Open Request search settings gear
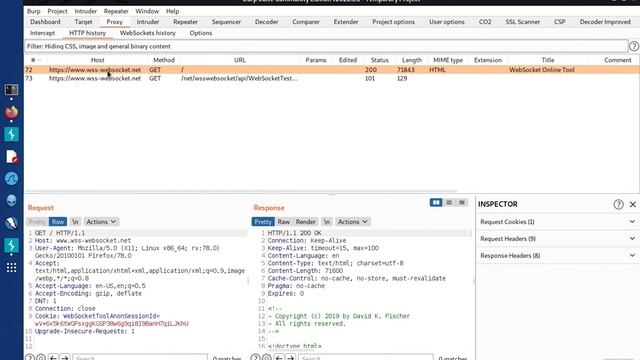 (x=41, y=358)
